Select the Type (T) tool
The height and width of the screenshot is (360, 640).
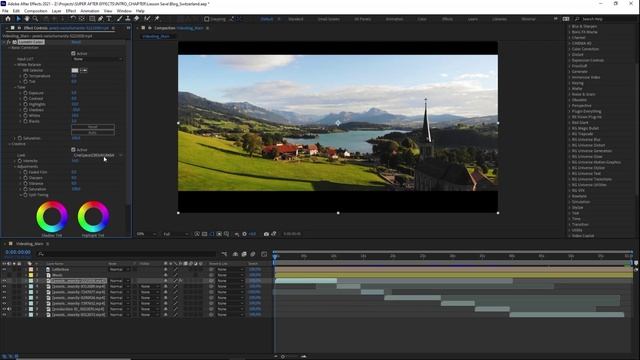click(x=109, y=19)
